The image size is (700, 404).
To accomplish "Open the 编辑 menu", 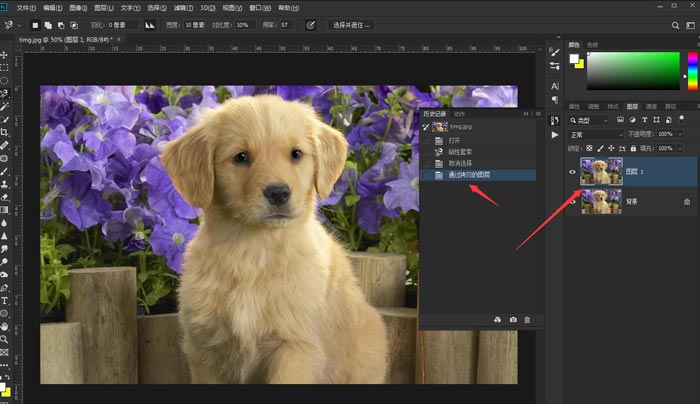I will tap(52, 8).
